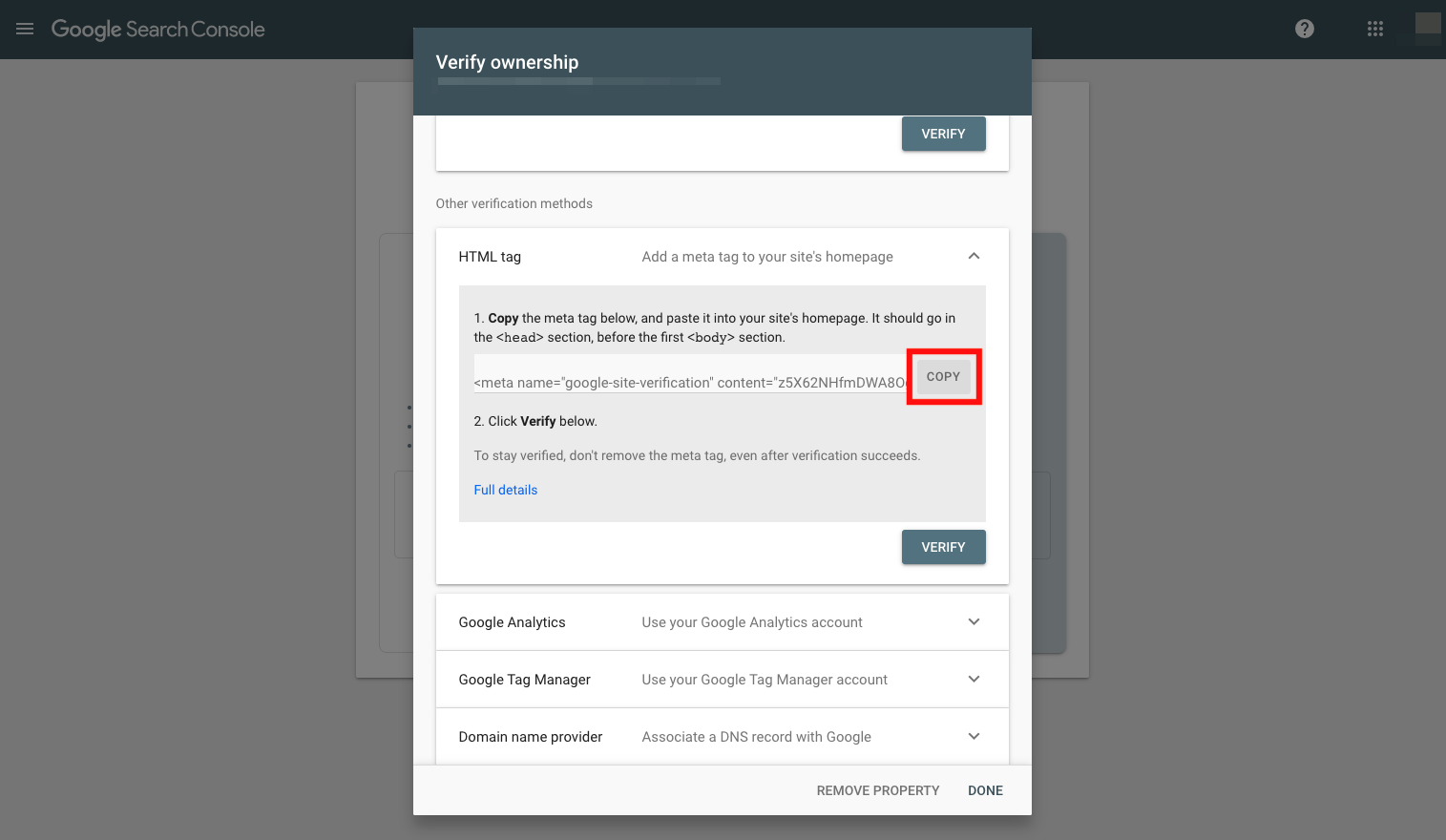This screenshot has height=840, width=1446.
Task: Open the Google apps grid
Action: (1375, 29)
